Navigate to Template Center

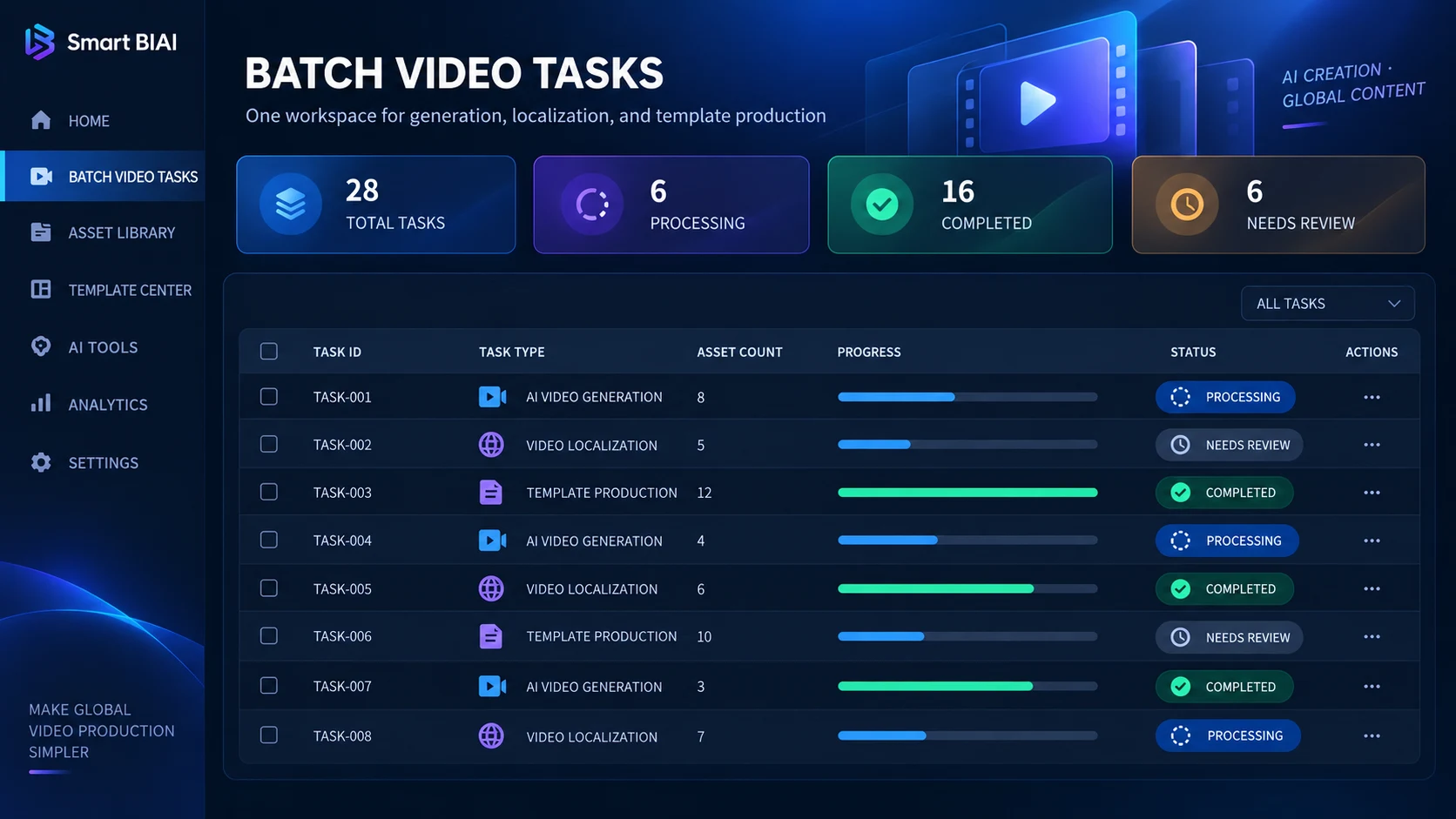point(103,290)
